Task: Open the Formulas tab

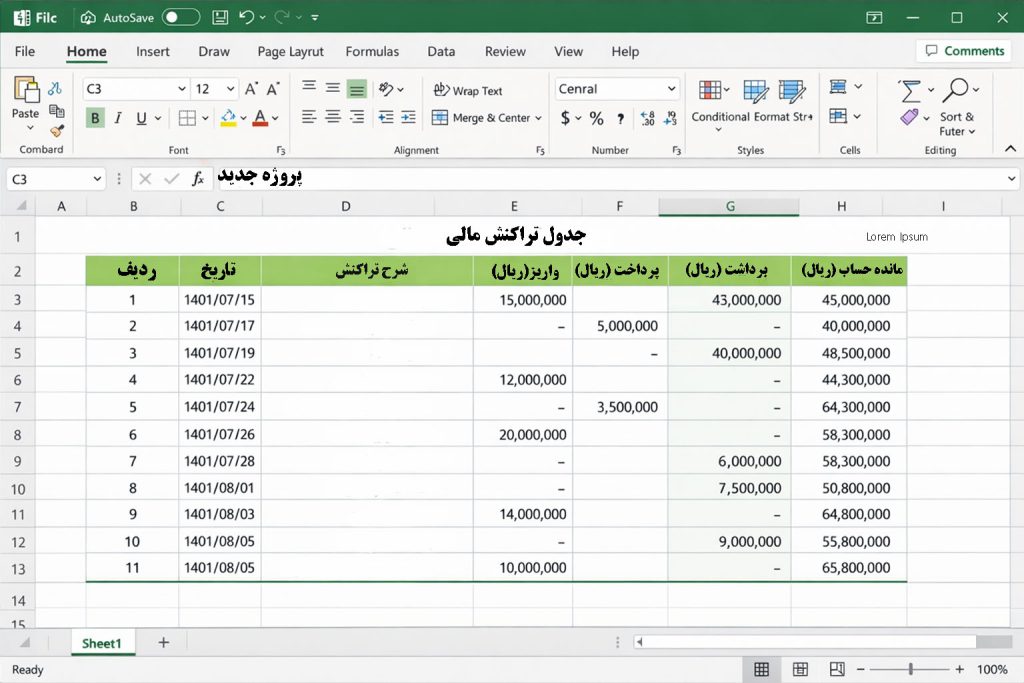Action: point(372,52)
